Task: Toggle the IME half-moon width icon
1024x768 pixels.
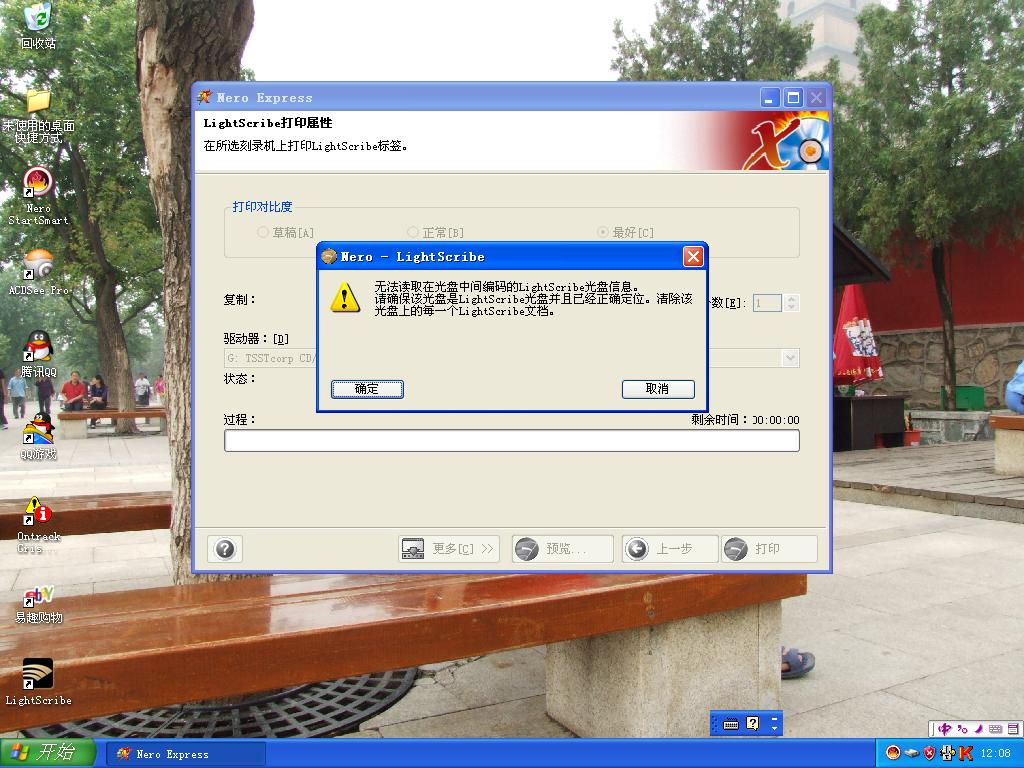Action: [x=978, y=728]
